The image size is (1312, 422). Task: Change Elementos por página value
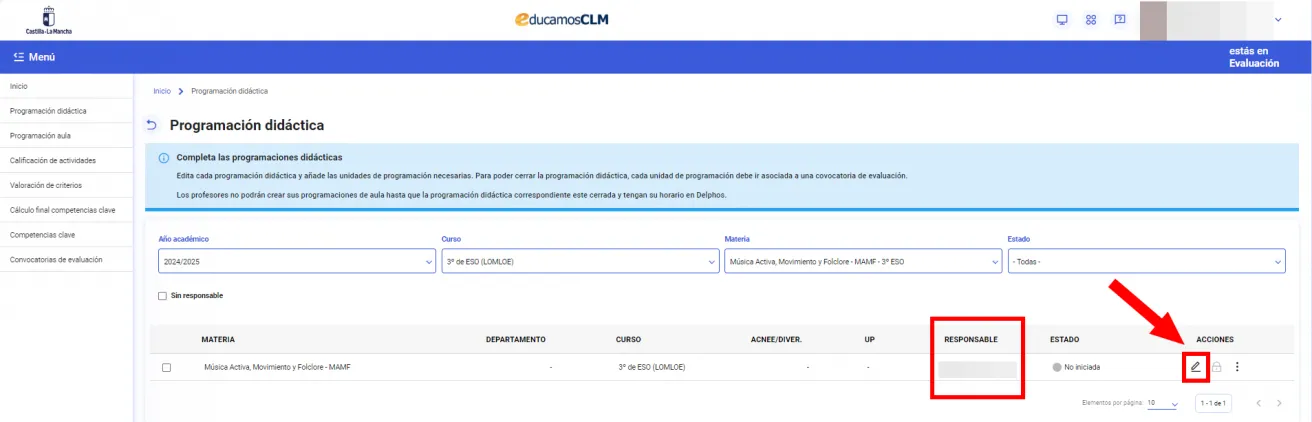coord(1162,403)
